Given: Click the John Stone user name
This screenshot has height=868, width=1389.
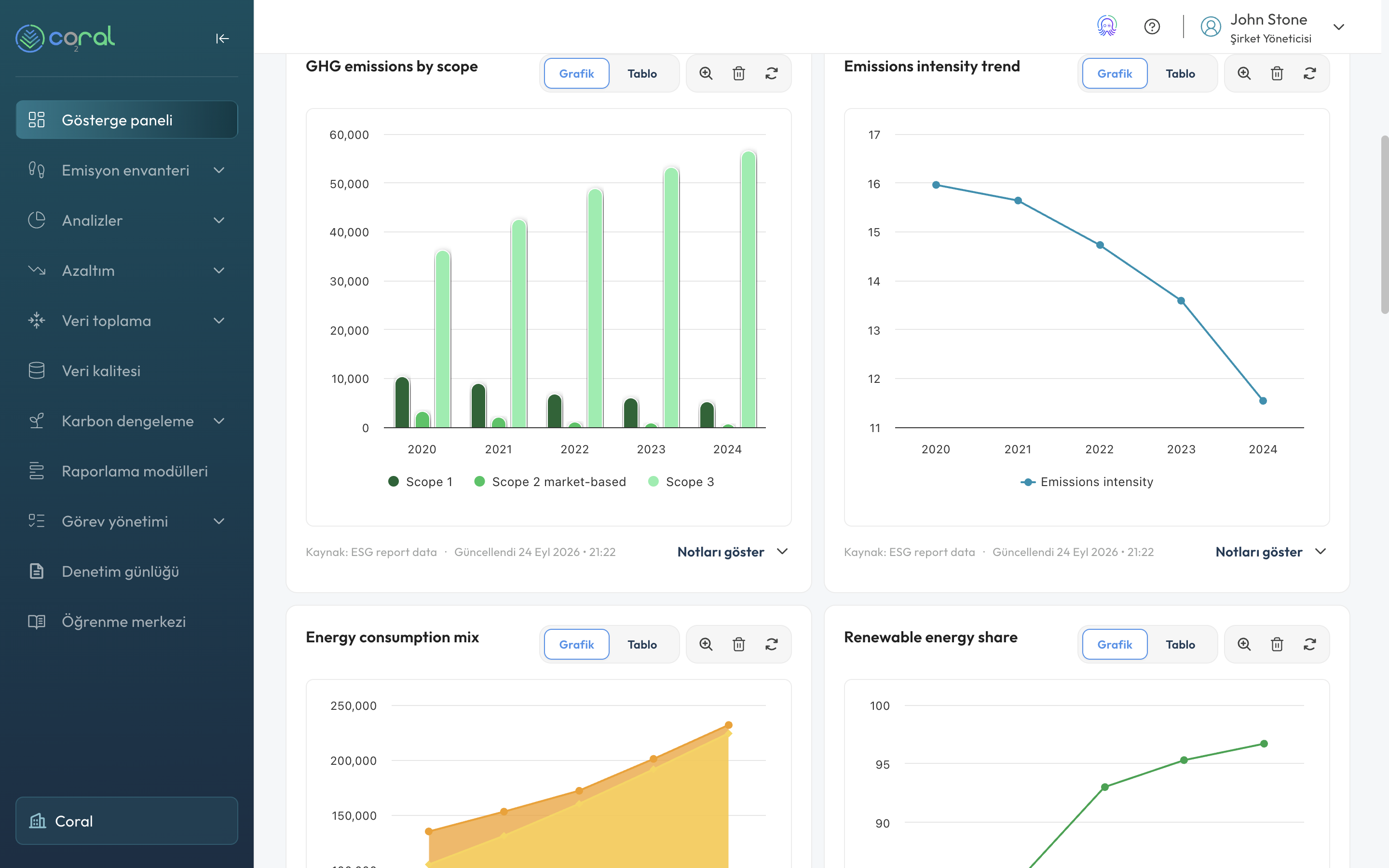Looking at the screenshot, I should 1268,19.
